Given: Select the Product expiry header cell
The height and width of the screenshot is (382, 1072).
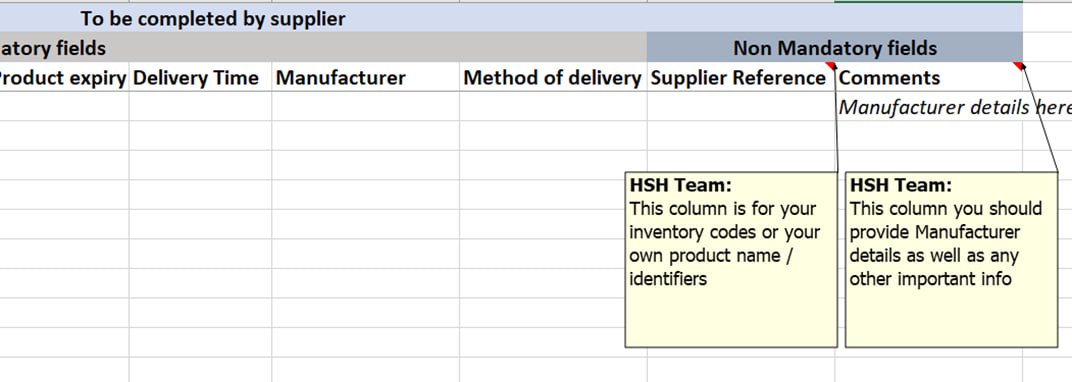Looking at the screenshot, I should pyautogui.click(x=64, y=77).
